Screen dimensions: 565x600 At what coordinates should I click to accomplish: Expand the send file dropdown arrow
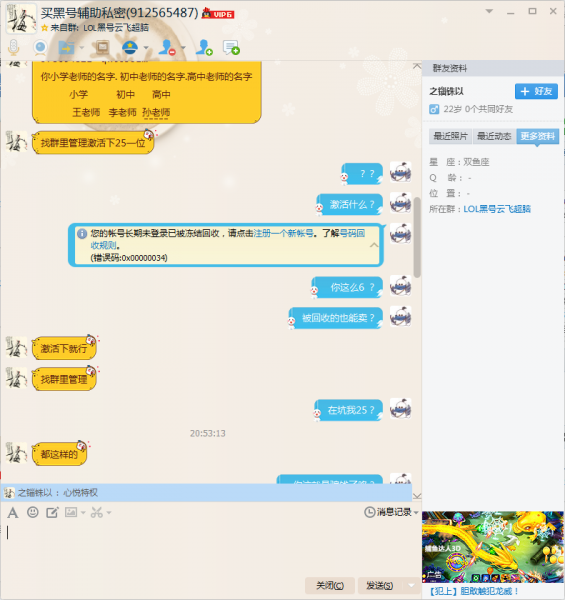(81, 48)
